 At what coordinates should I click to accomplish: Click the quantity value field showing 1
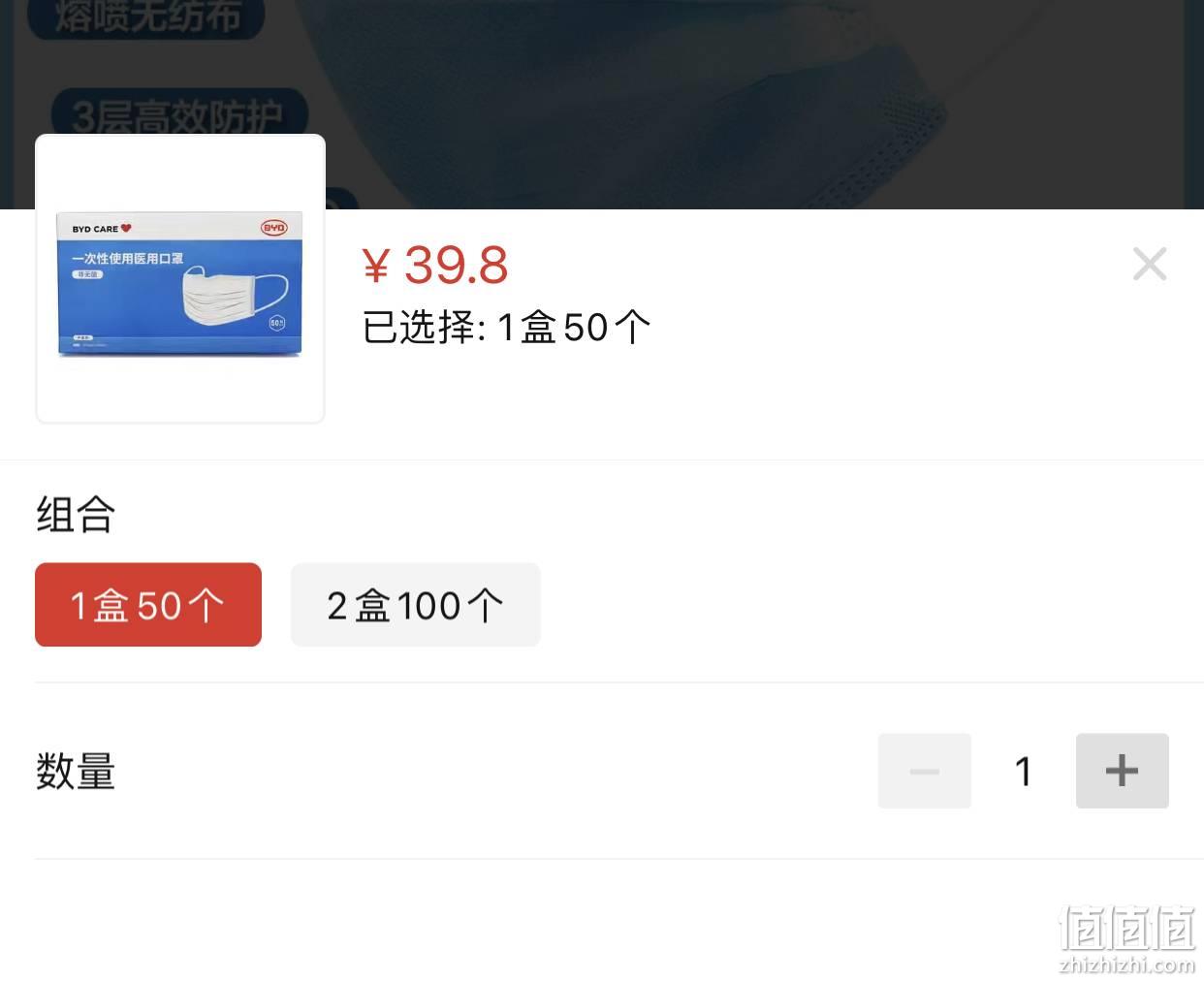click(x=1024, y=772)
